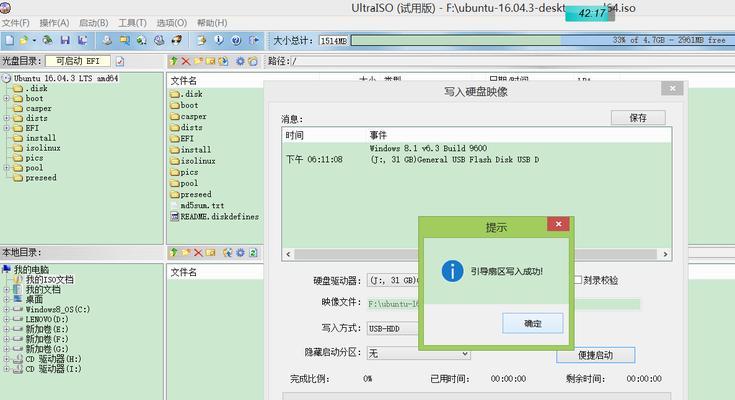Click Up arrow in local directory toolbar

tap(174, 253)
